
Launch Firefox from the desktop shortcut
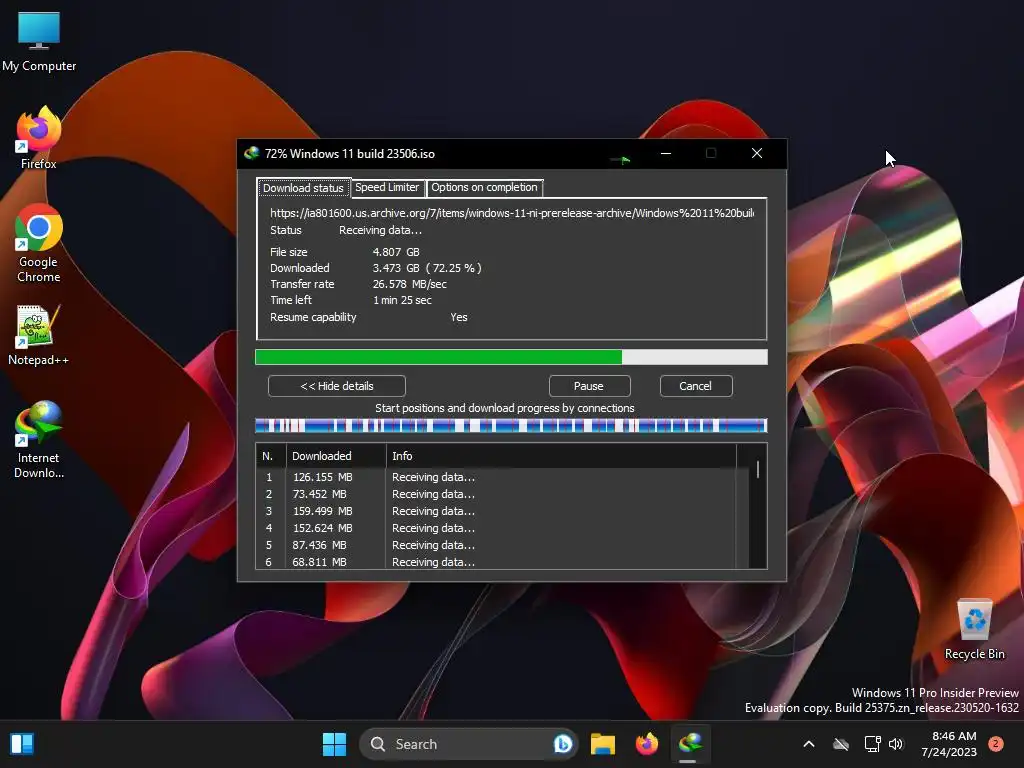39,138
